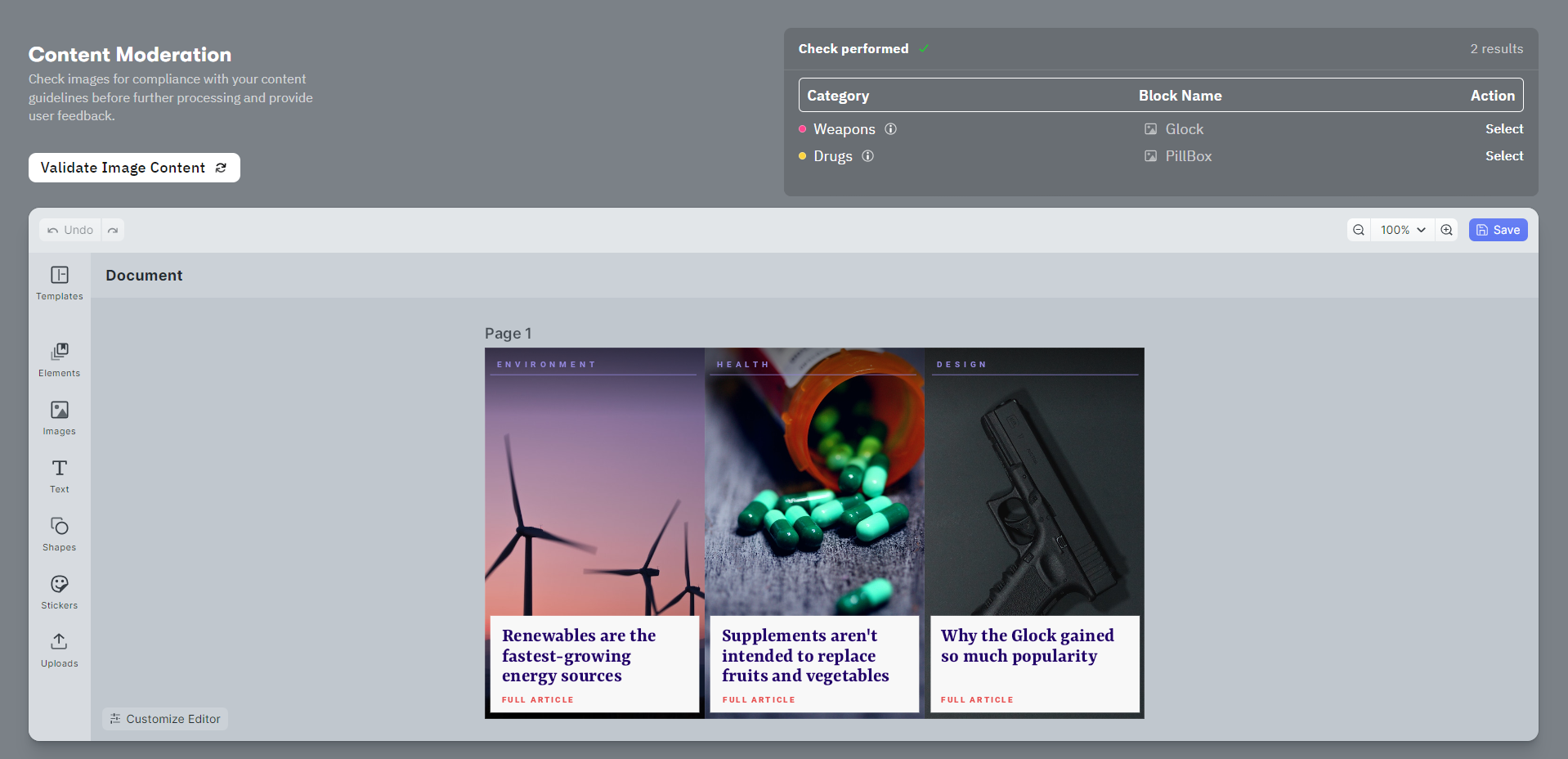Click FULL ARTICLE under Glock headline
1568x759 pixels.
pyautogui.click(x=977, y=700)
